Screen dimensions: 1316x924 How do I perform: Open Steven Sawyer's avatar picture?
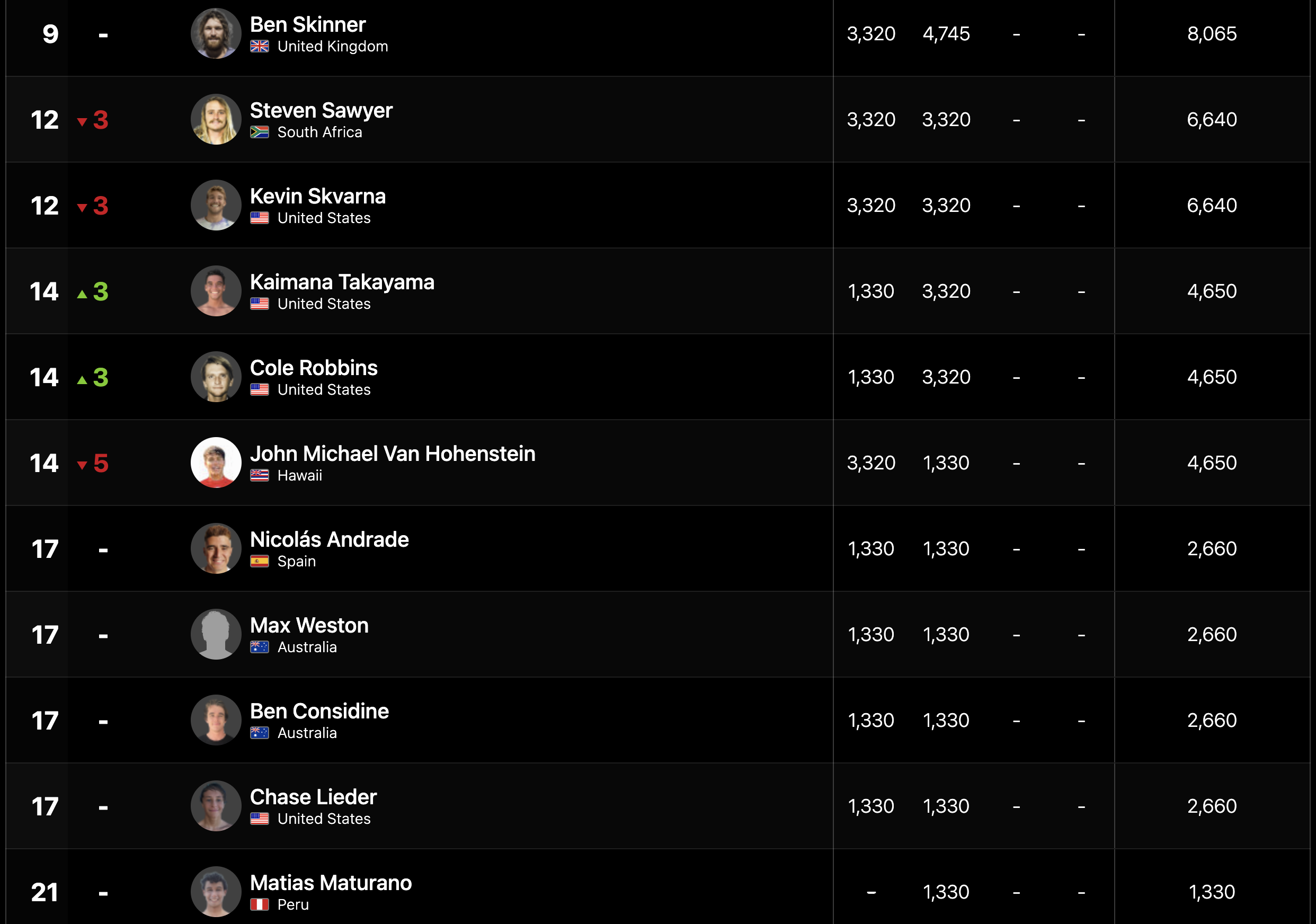pyautogui.click(x=216, y=119)
